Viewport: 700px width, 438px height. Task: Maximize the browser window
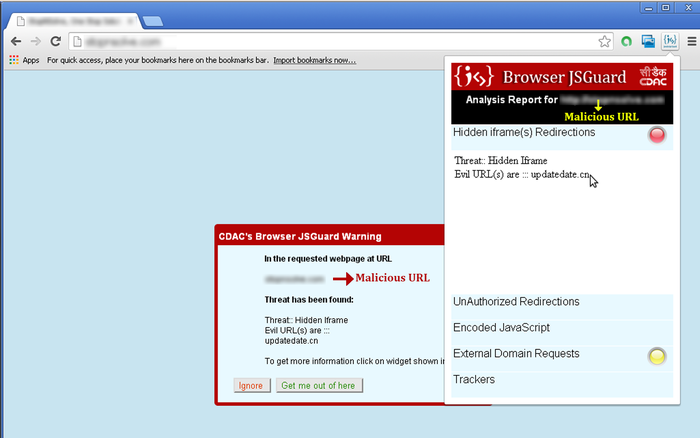[x=666, y=8]
